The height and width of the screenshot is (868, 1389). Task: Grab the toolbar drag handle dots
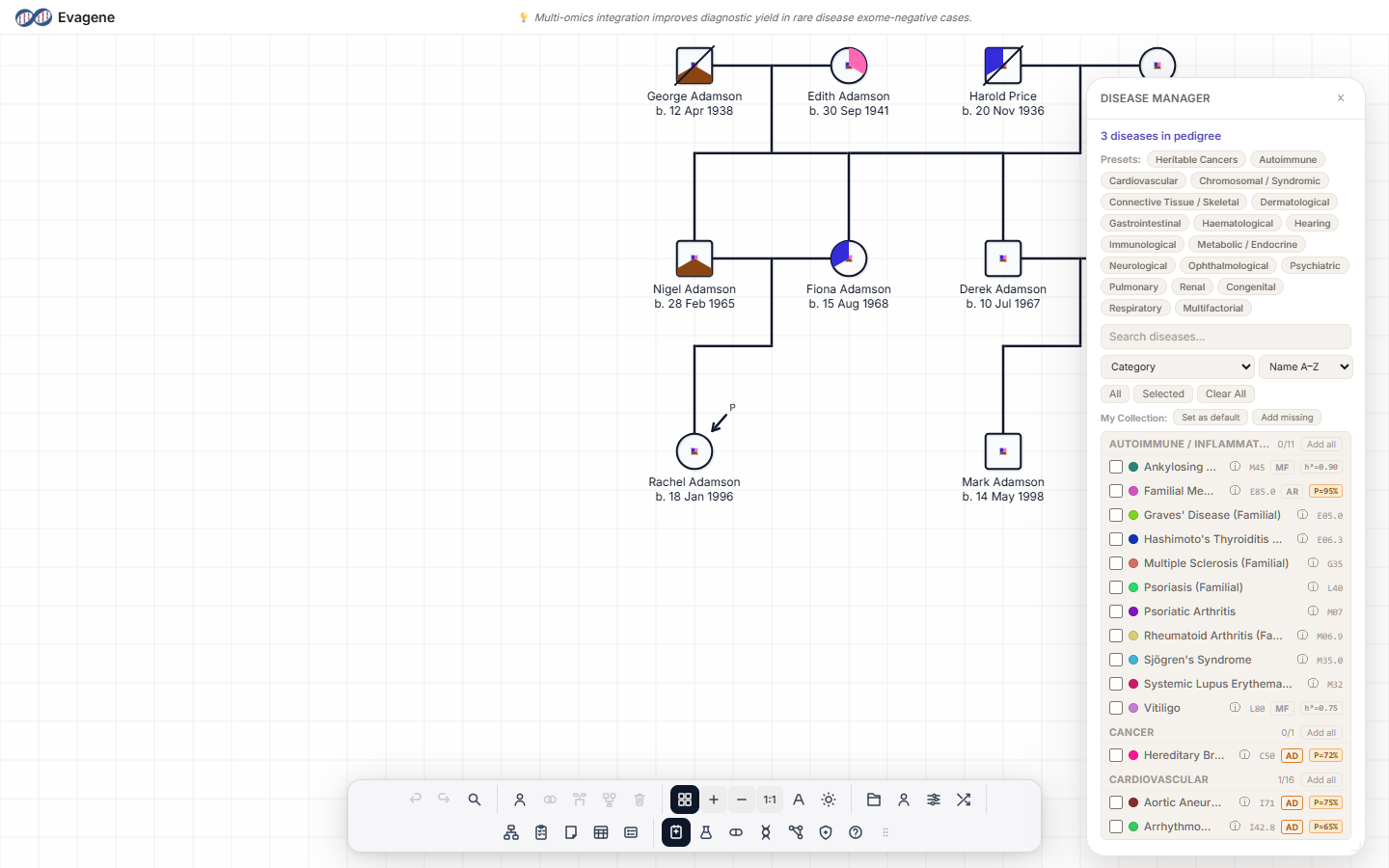click(885, 832)
